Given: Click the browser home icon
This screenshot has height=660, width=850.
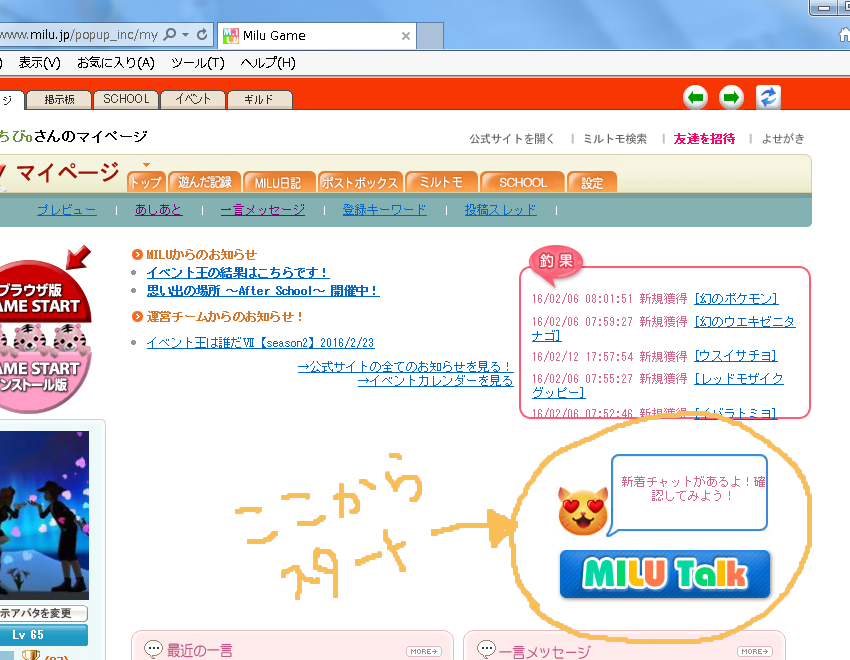Looking at the screenshot, I should coord(844,35).
